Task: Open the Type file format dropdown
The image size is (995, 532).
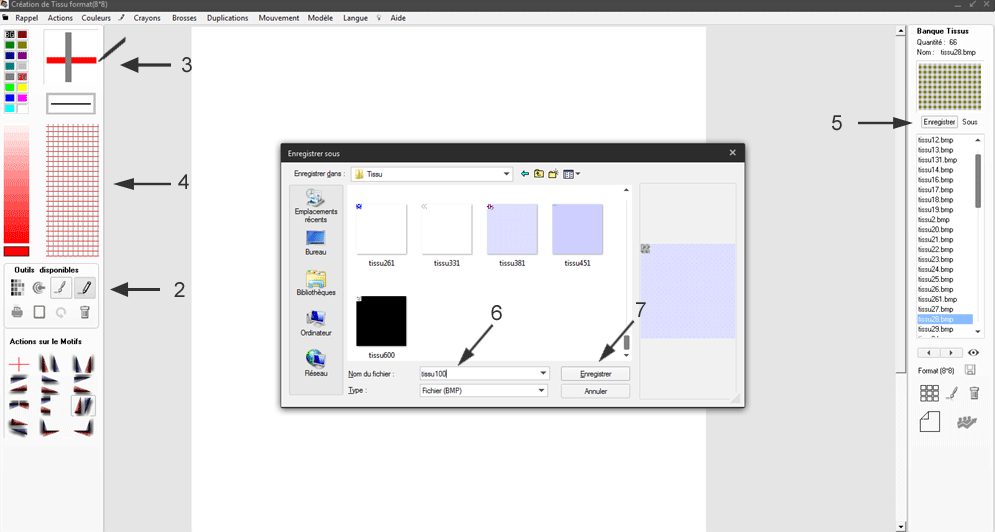Action: [x=543, y=391]
